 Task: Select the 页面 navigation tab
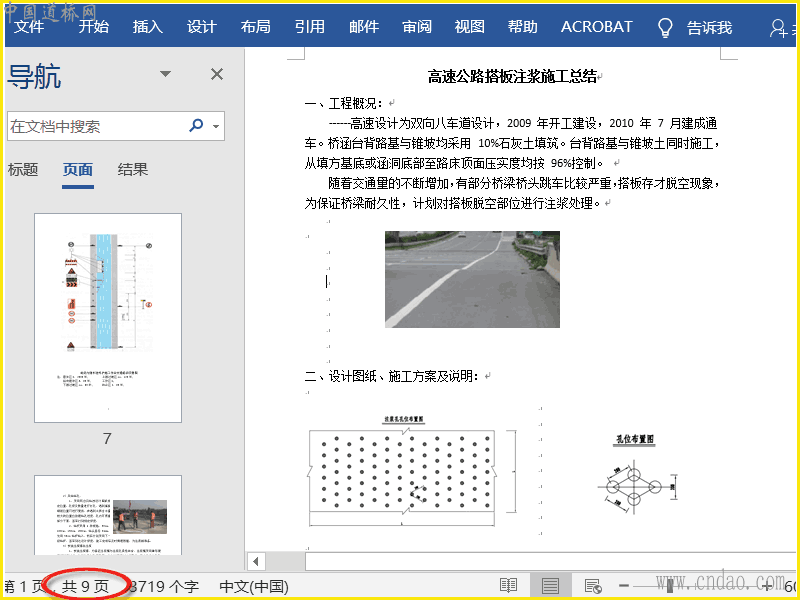[78, 169]
